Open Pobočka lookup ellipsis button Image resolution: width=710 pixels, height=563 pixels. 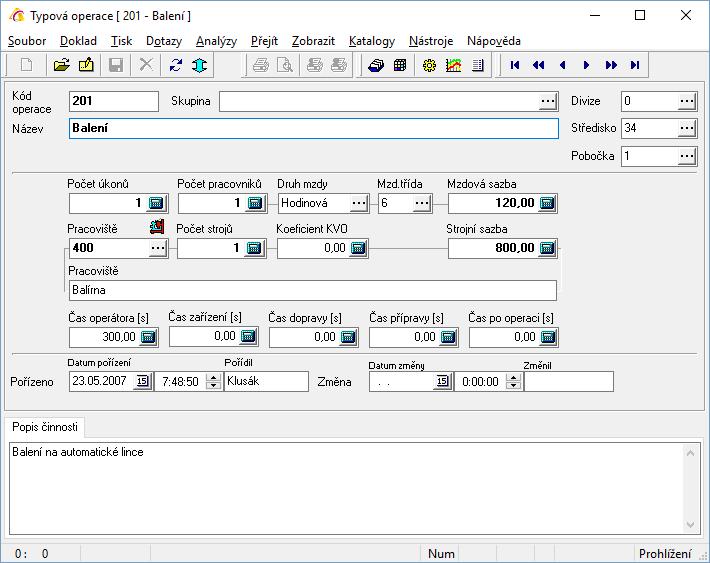tap(687, 156)
